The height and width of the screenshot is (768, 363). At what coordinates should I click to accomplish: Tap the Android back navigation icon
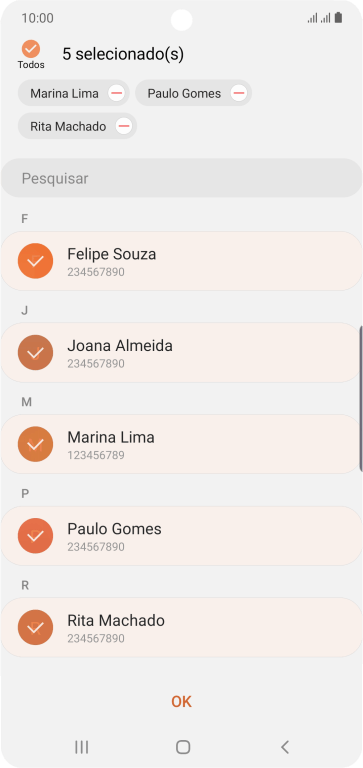285,746
